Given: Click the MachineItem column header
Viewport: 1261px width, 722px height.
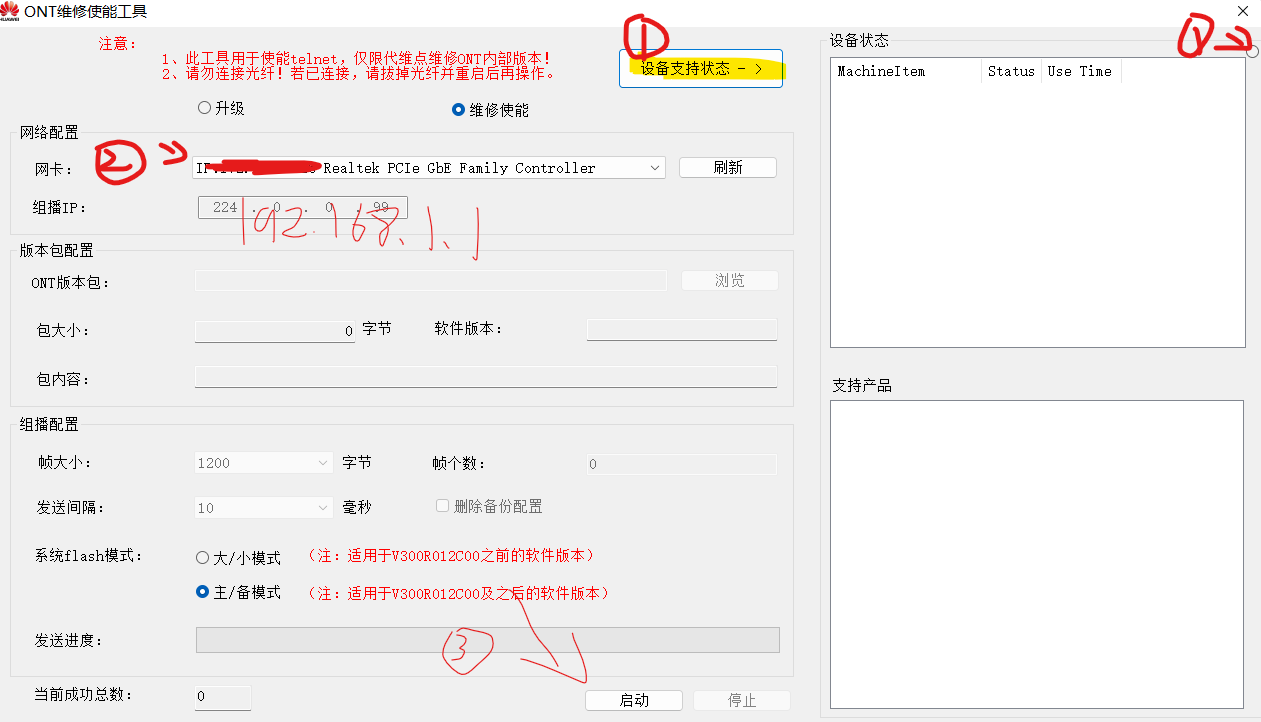Looking at the screenshot, I should [906, 71].
